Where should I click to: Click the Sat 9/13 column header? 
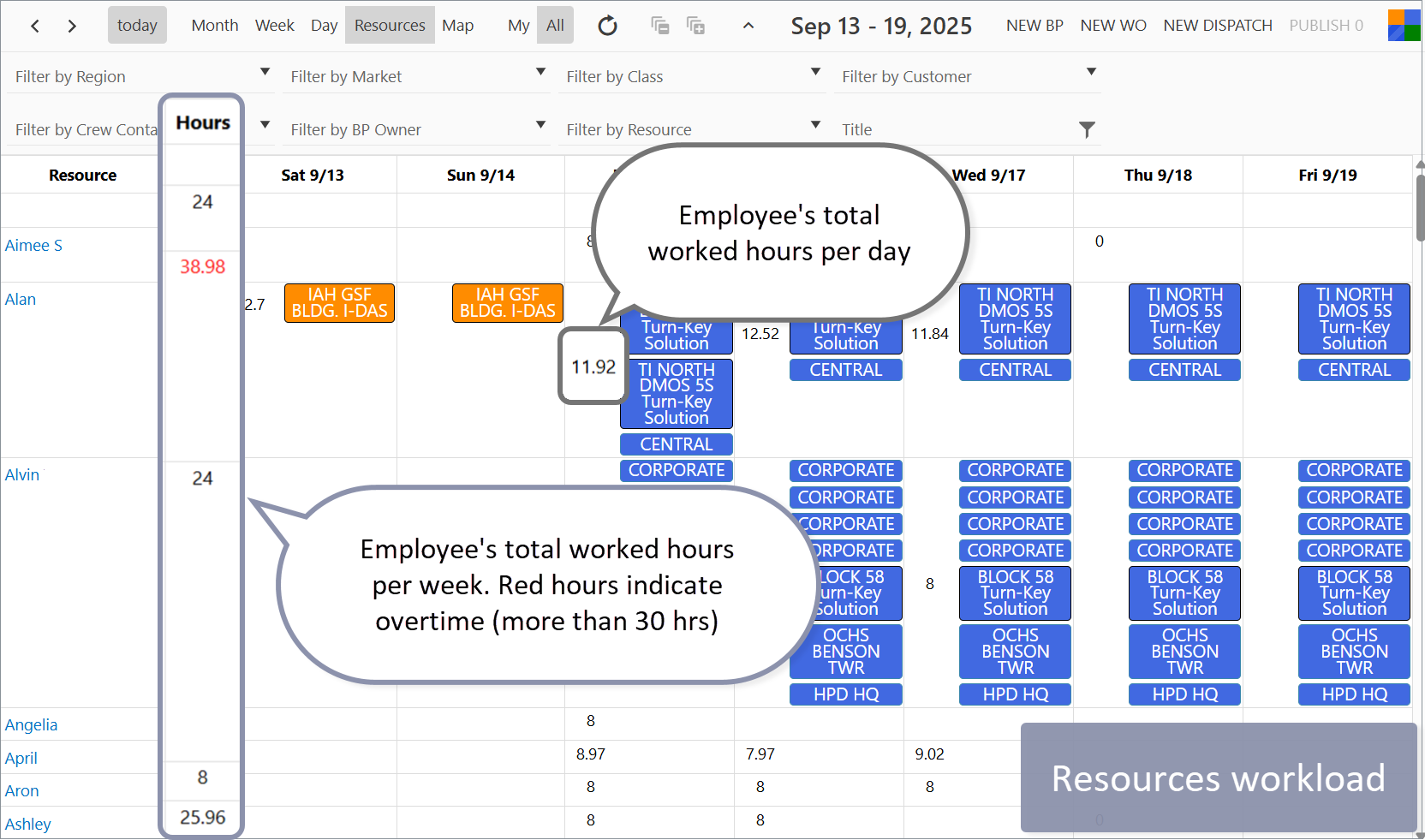coord(313,175)
